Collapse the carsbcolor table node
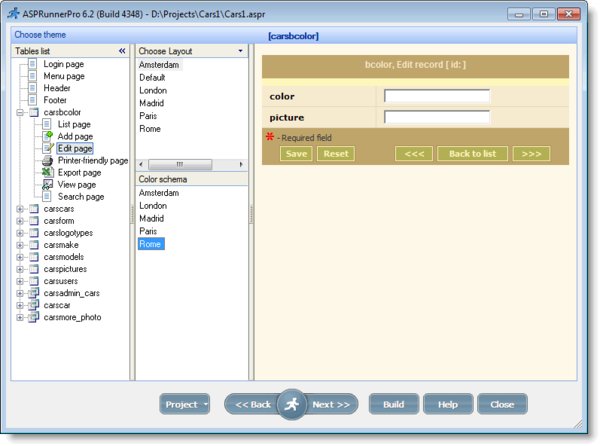Screen dimensions: 600x446 20,112
